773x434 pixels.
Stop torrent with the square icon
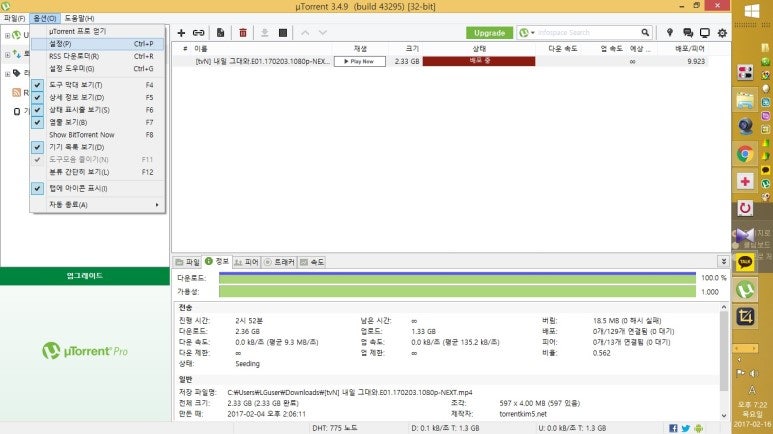click(283, 33)
